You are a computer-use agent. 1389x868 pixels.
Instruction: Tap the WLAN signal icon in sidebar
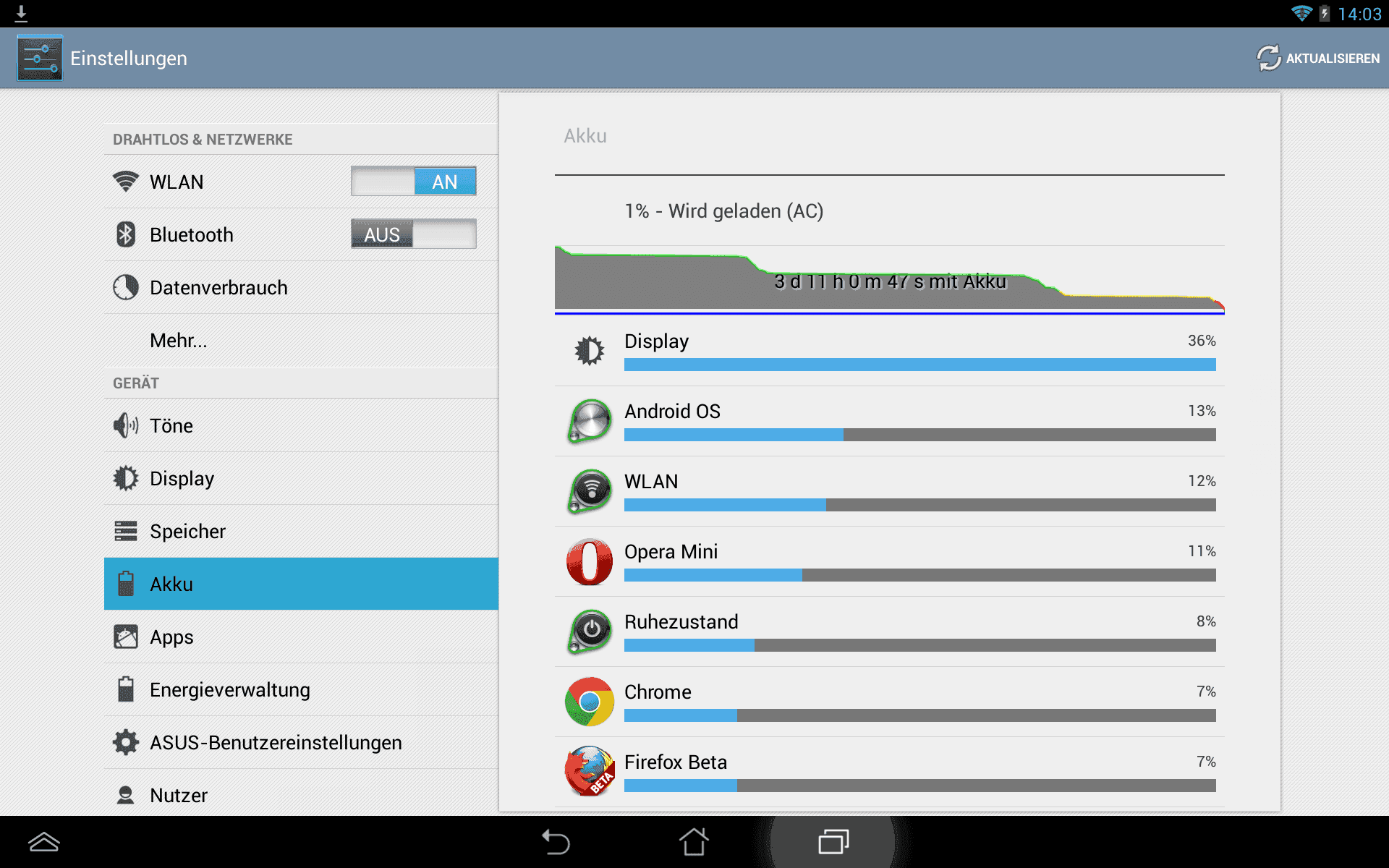(126, 182)
